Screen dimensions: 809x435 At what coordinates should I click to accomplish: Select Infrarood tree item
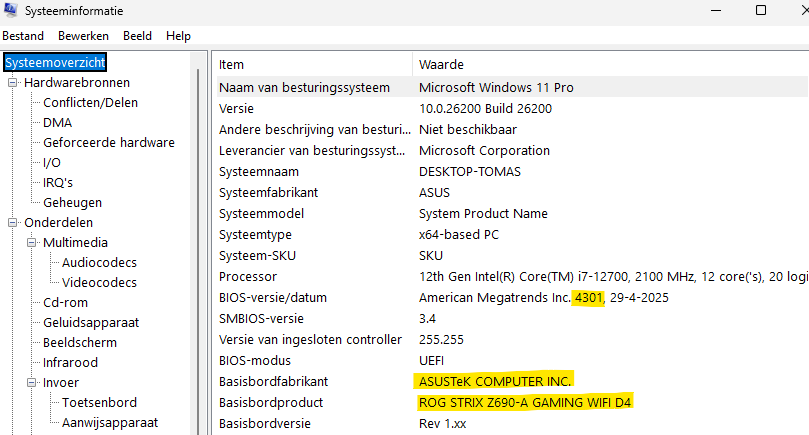pos(70,363)
